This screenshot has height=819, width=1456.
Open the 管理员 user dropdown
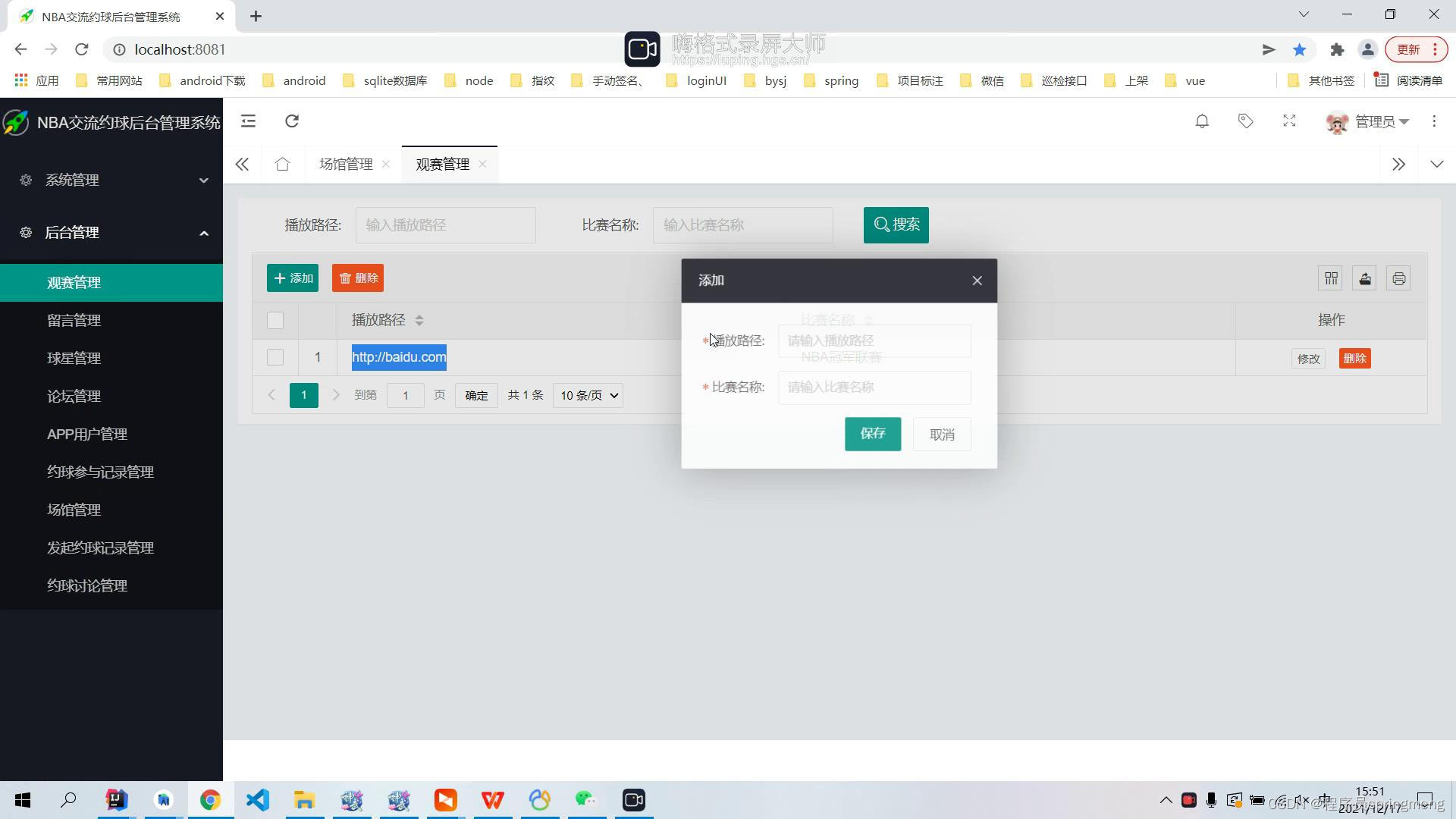(1369, 122)
